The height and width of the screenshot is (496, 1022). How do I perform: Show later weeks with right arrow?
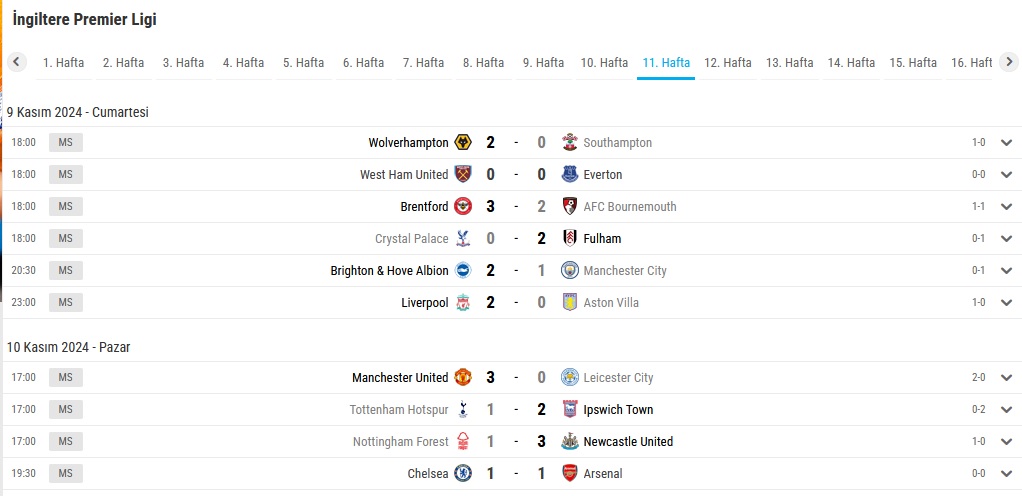(x=1009, y=62)
